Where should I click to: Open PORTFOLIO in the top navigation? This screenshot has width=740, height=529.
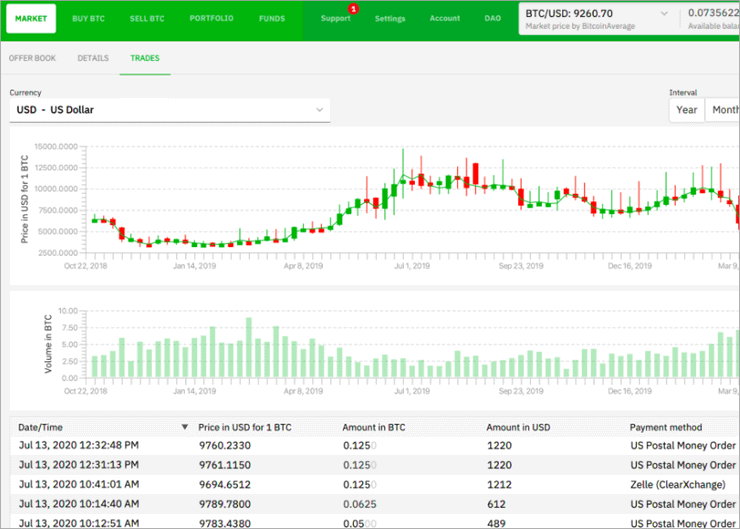[x=210, y=19]
